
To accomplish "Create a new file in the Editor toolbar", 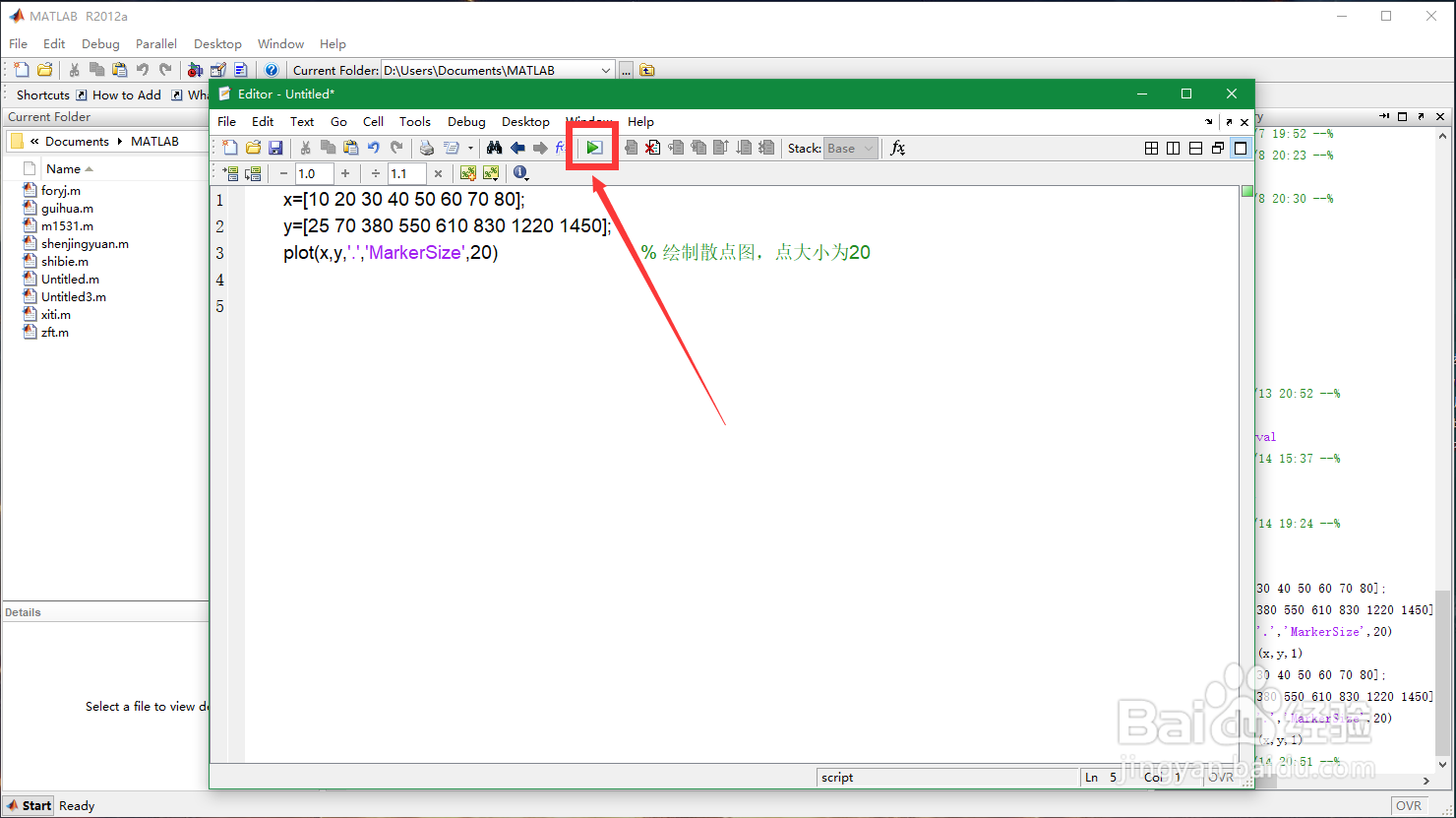I will (230, 148).
